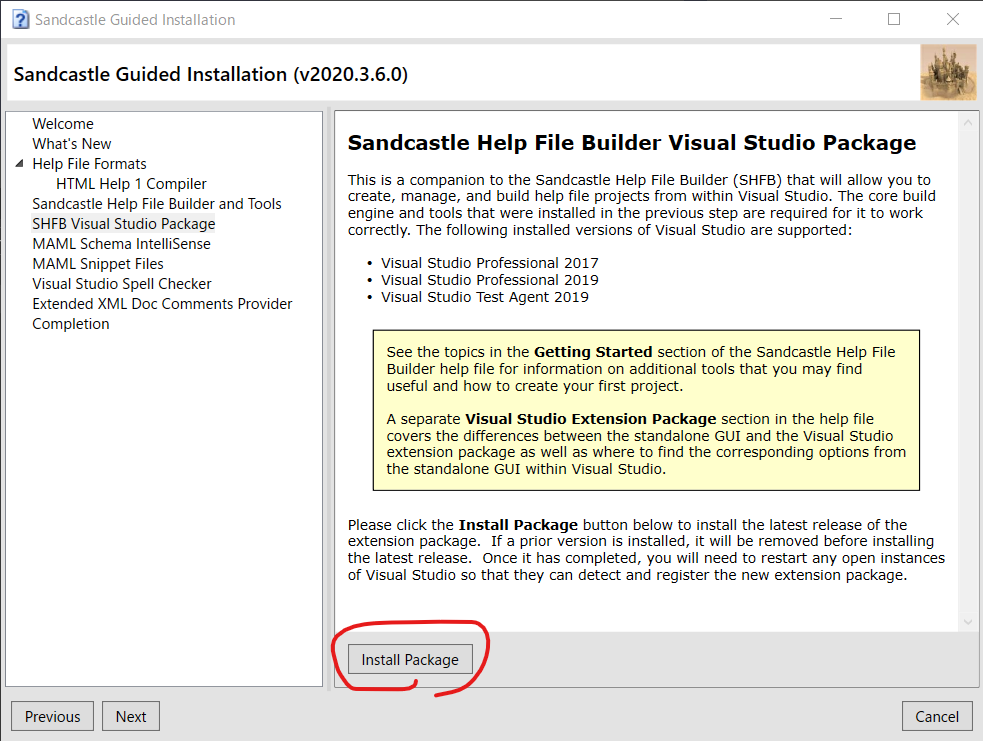
Task: Cancel the guided installation
Action: 937,716
